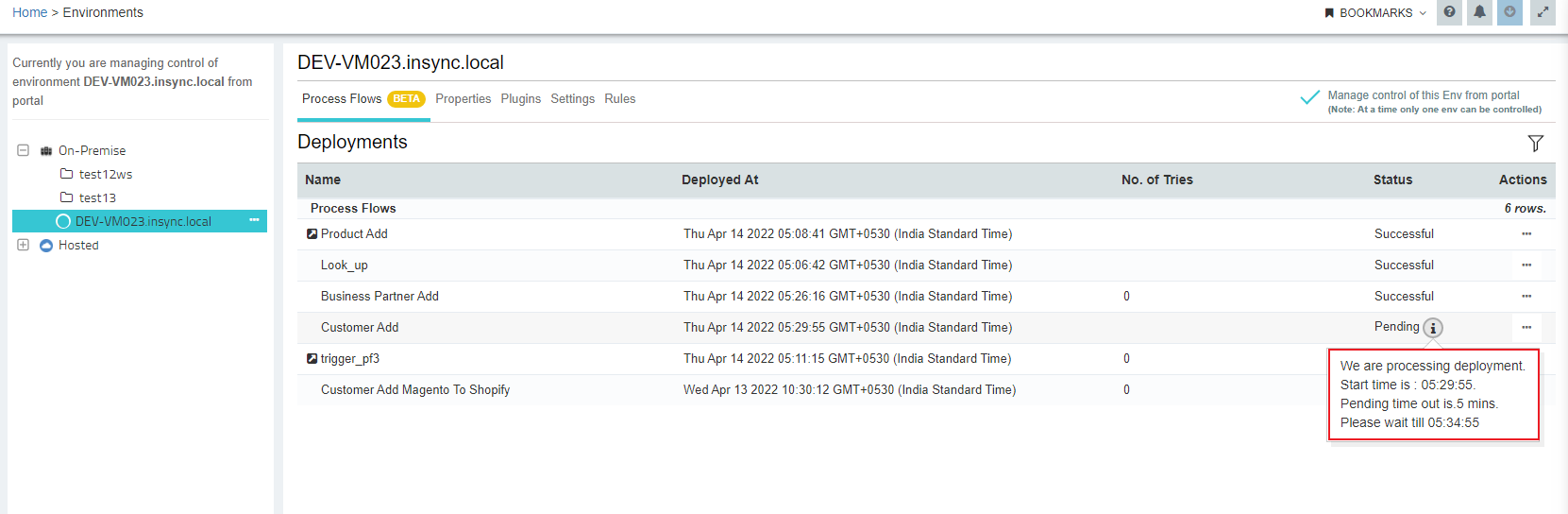This screenshot has height=514, width=1568.
Task: Select the test13 folder in tree
Action: pyautogui.click(x=97, y=197)
